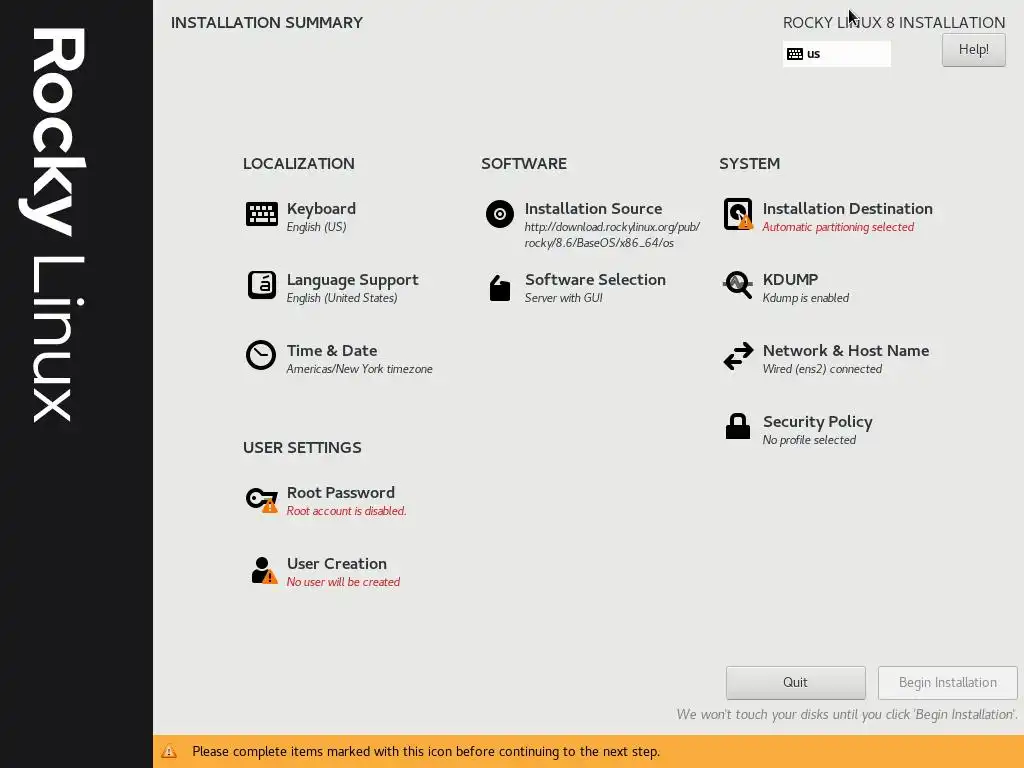Viewport: 1024px width, 768px height.
Task: Open KDUMP configuration
Action: pyautogui.click(x=790, y=280)
